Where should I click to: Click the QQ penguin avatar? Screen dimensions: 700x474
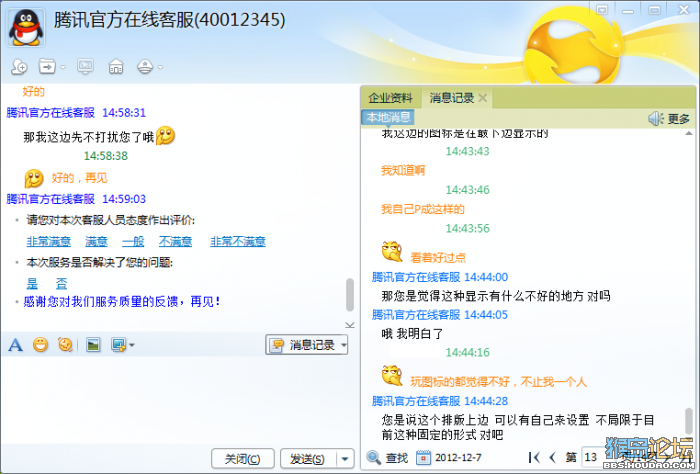pos(26,28)
